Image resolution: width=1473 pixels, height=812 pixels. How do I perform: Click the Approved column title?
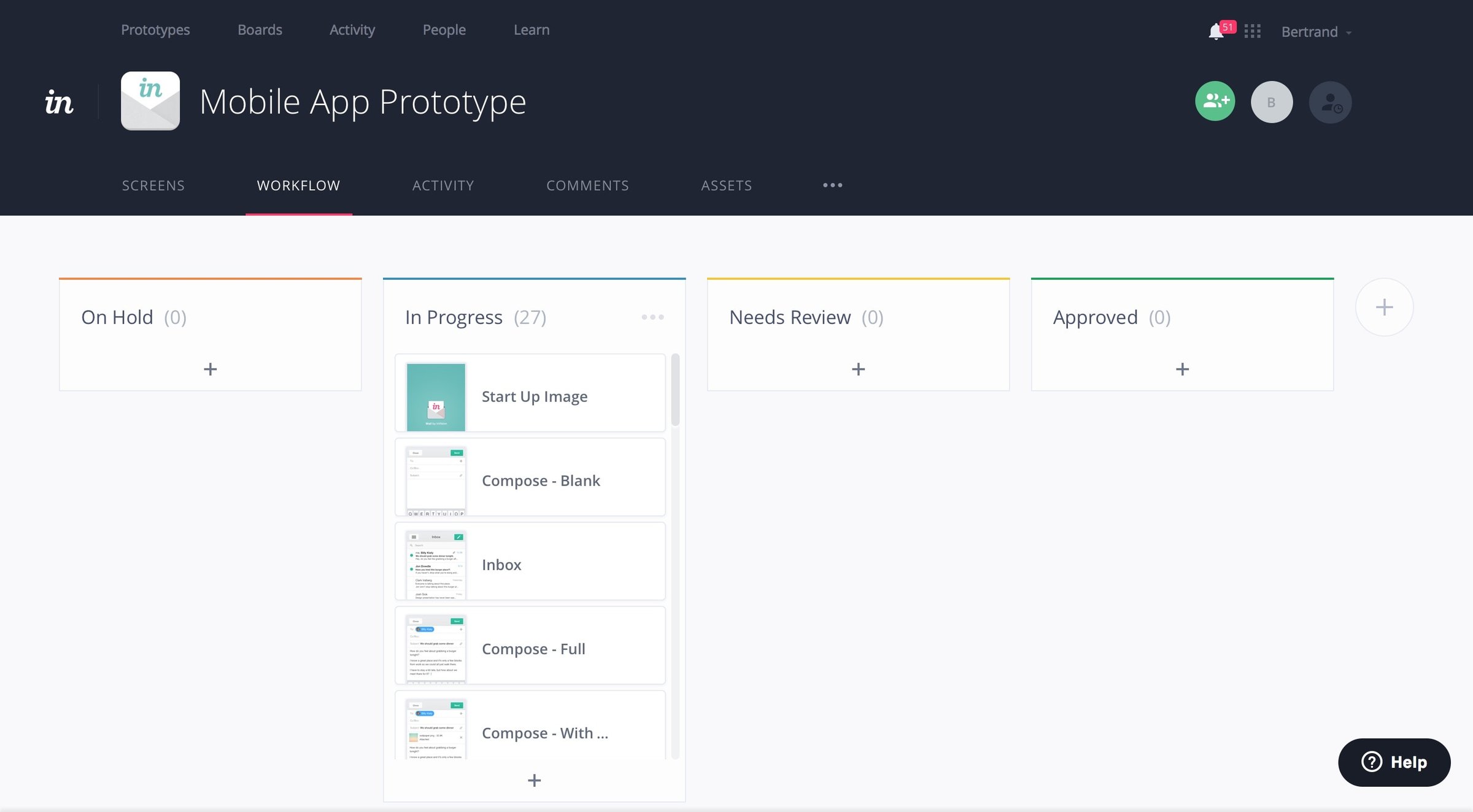[x=1096, y=317]
